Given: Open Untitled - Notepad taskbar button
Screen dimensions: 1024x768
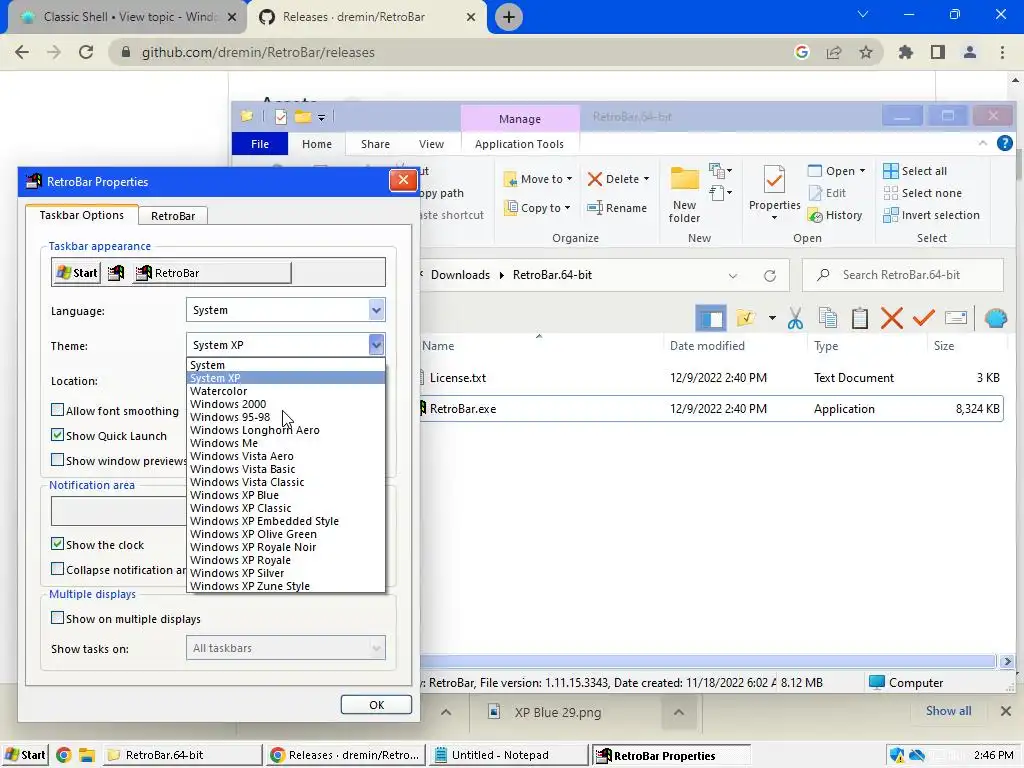Looking at the screenshot, I should tap(507, 755).
